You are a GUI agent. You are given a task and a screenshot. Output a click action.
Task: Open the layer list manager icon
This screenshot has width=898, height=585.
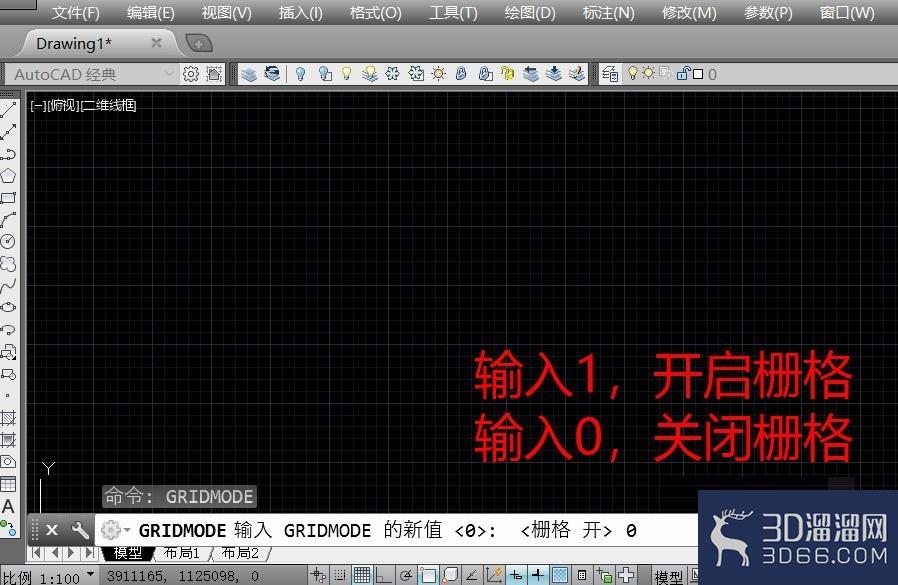tap(611, 74)
